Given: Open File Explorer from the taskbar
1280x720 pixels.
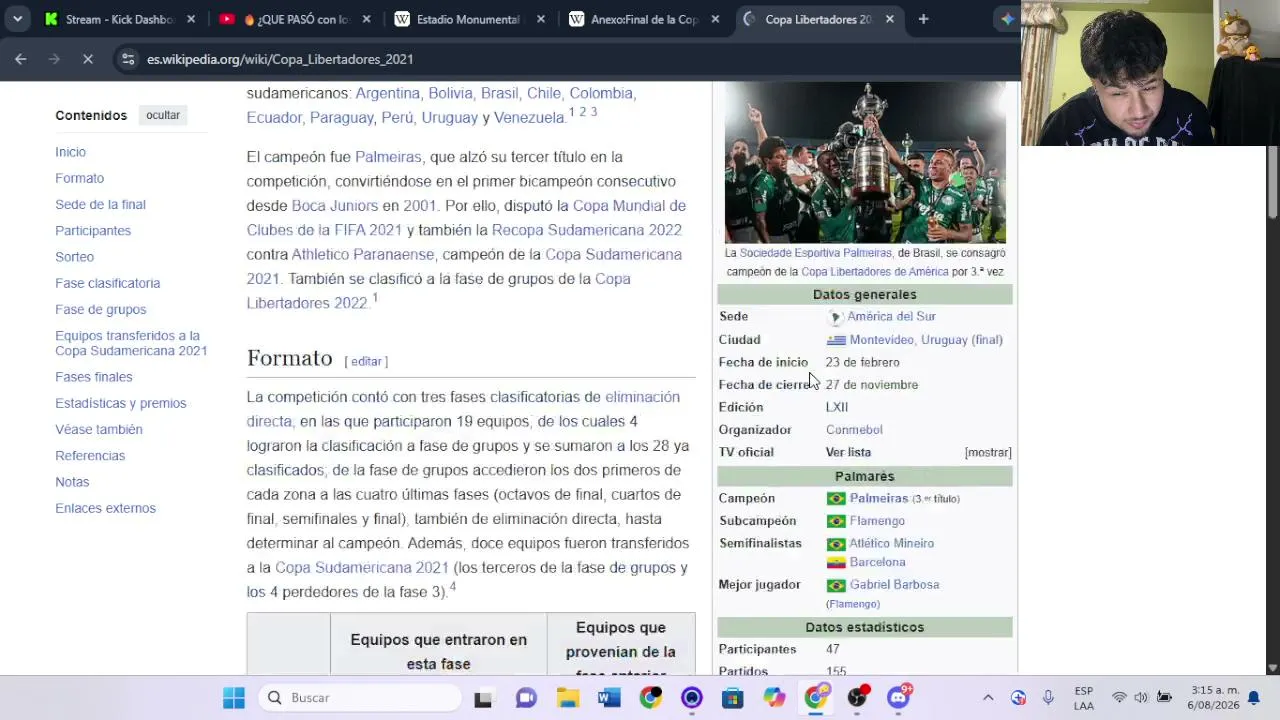Looking at the screenshot, I should (x=568, y=698).
